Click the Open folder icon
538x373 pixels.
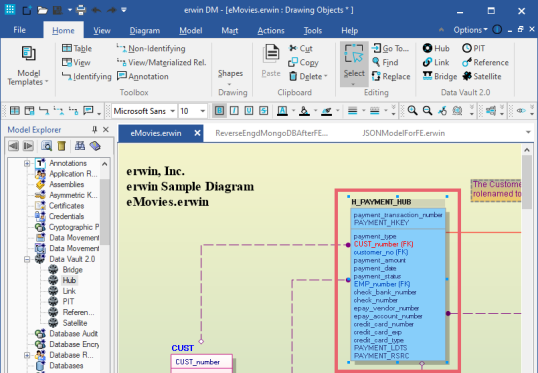click(x=42, y=10)
